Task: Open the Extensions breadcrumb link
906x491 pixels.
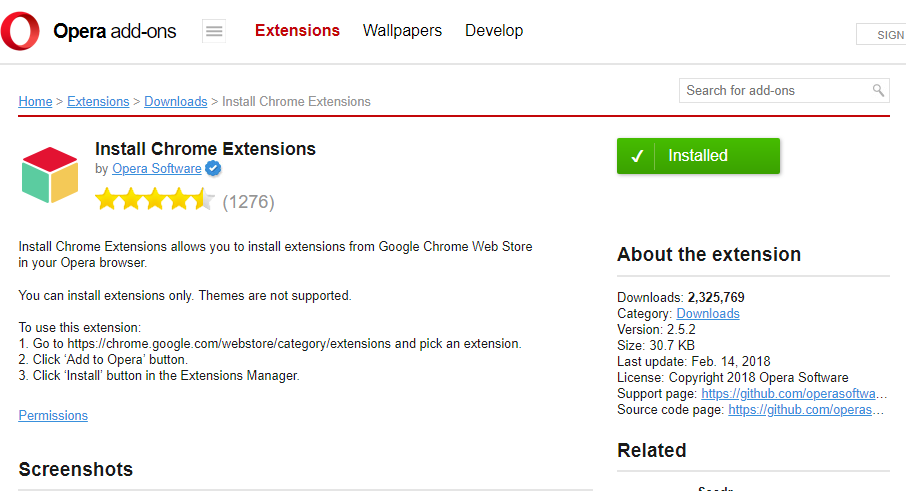Action: click(98, 102)
